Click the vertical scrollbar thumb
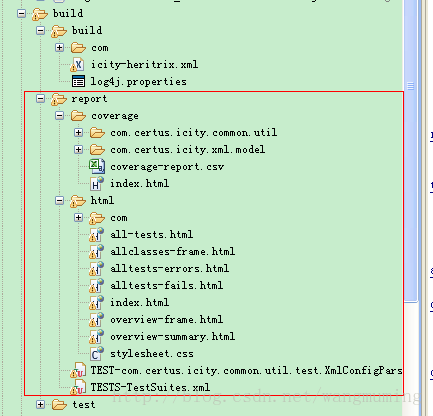Viewport: 433px width, 416px height. point(410,151)
